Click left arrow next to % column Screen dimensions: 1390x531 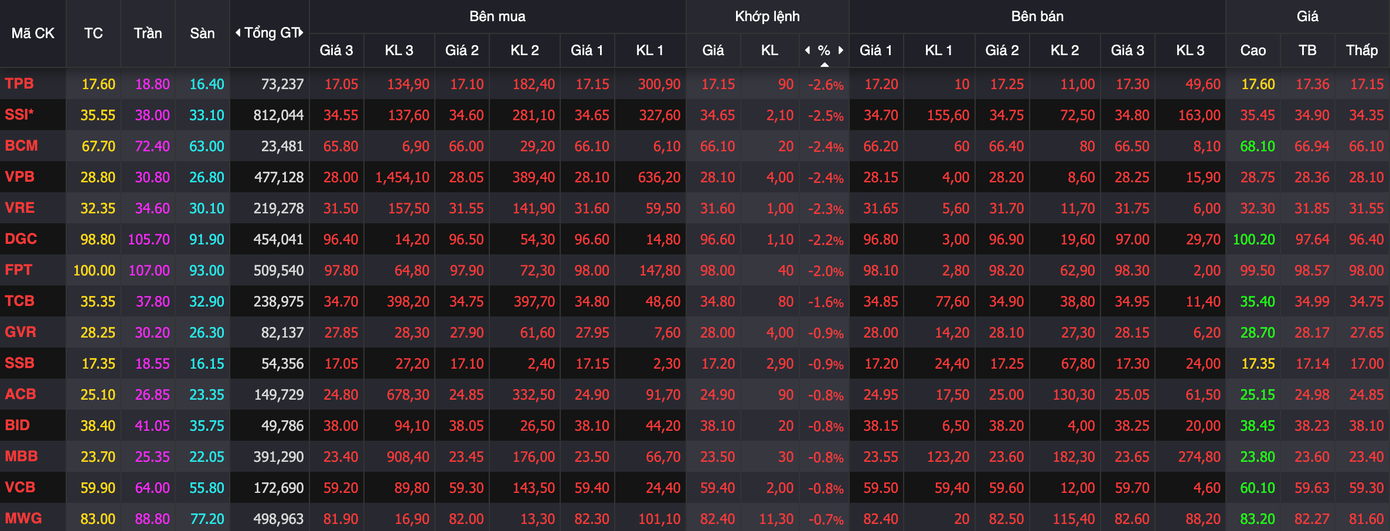click(x=808, y=50)
